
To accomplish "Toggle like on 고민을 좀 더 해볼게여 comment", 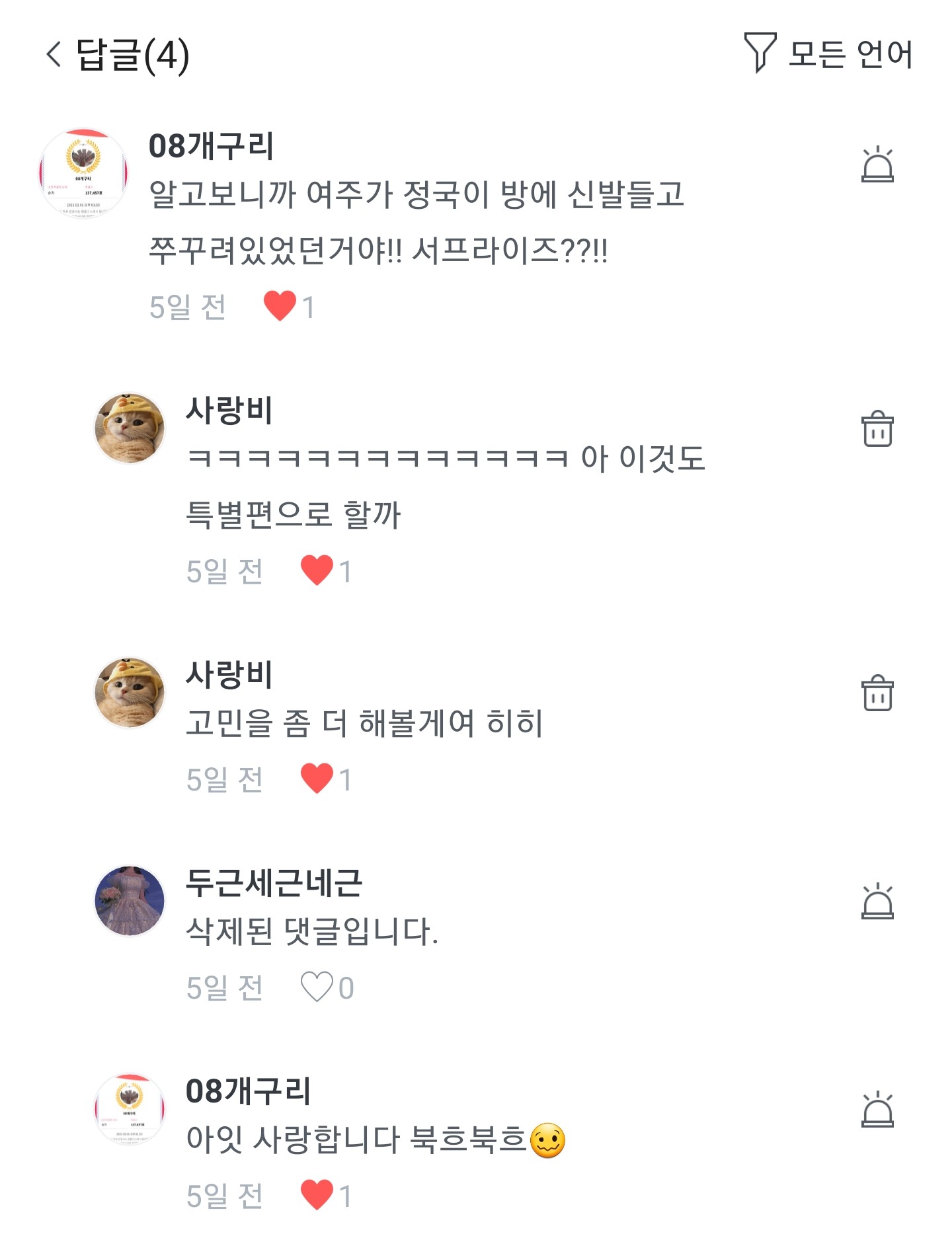I will tap(317, 779).
